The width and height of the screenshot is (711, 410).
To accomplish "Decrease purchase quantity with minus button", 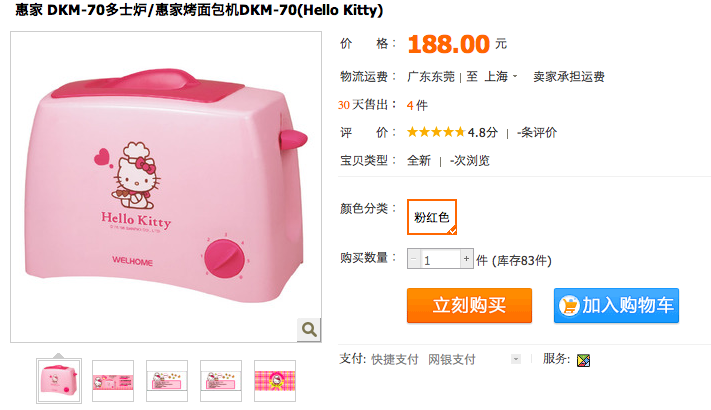I will [414, 259].
